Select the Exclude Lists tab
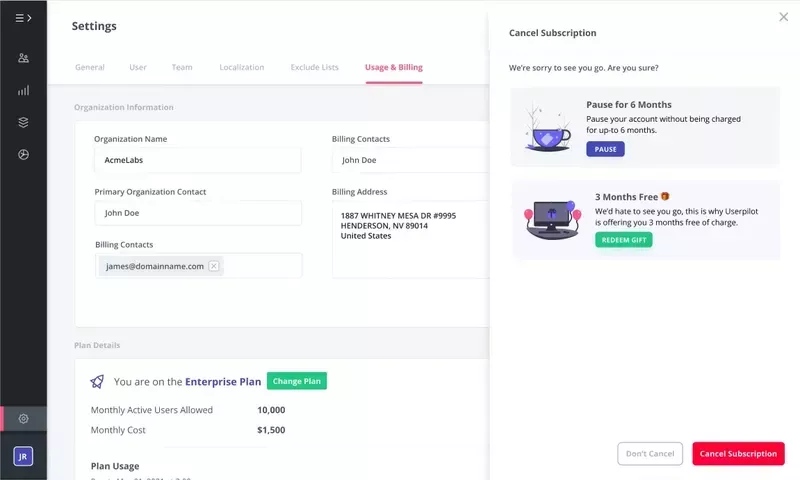Viewport: 800px width, 480px height. [314, 67]
